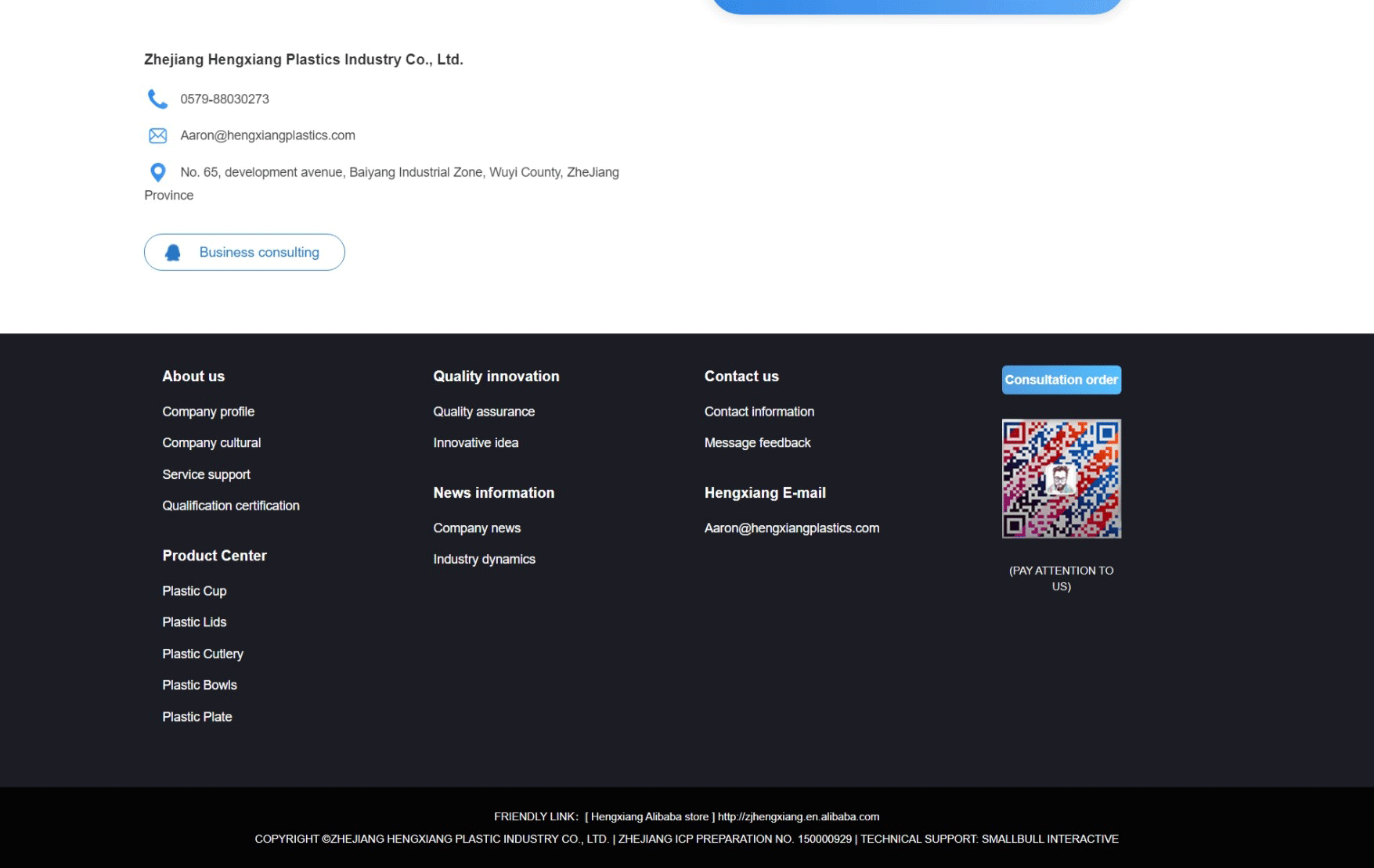The height and width of the screenshot is (868, 1374).
Task: Open the Industry dynamics link
Action: (x=485, y=560)
